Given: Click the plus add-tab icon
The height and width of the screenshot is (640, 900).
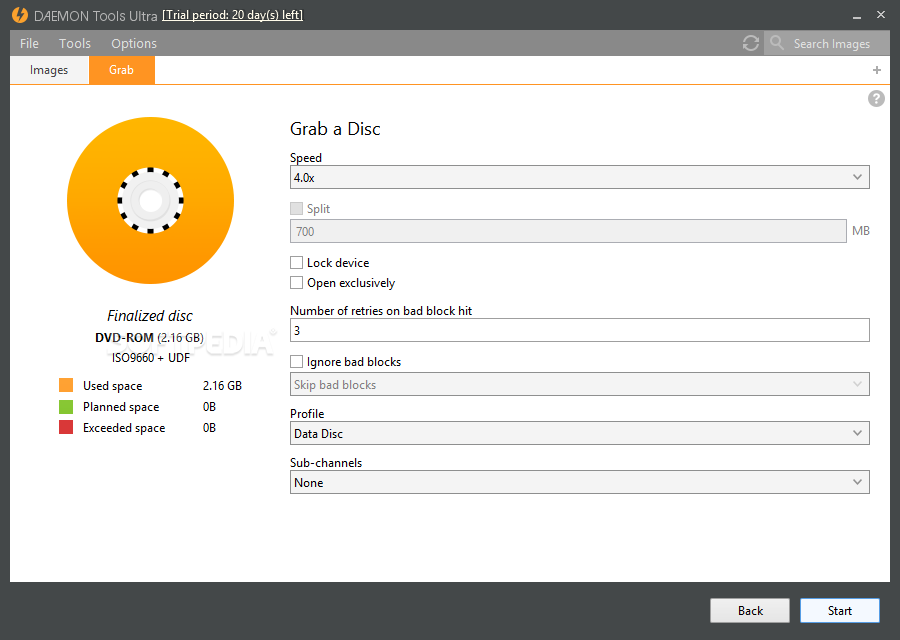Looking at the screenshot, I should coord(876,70).
